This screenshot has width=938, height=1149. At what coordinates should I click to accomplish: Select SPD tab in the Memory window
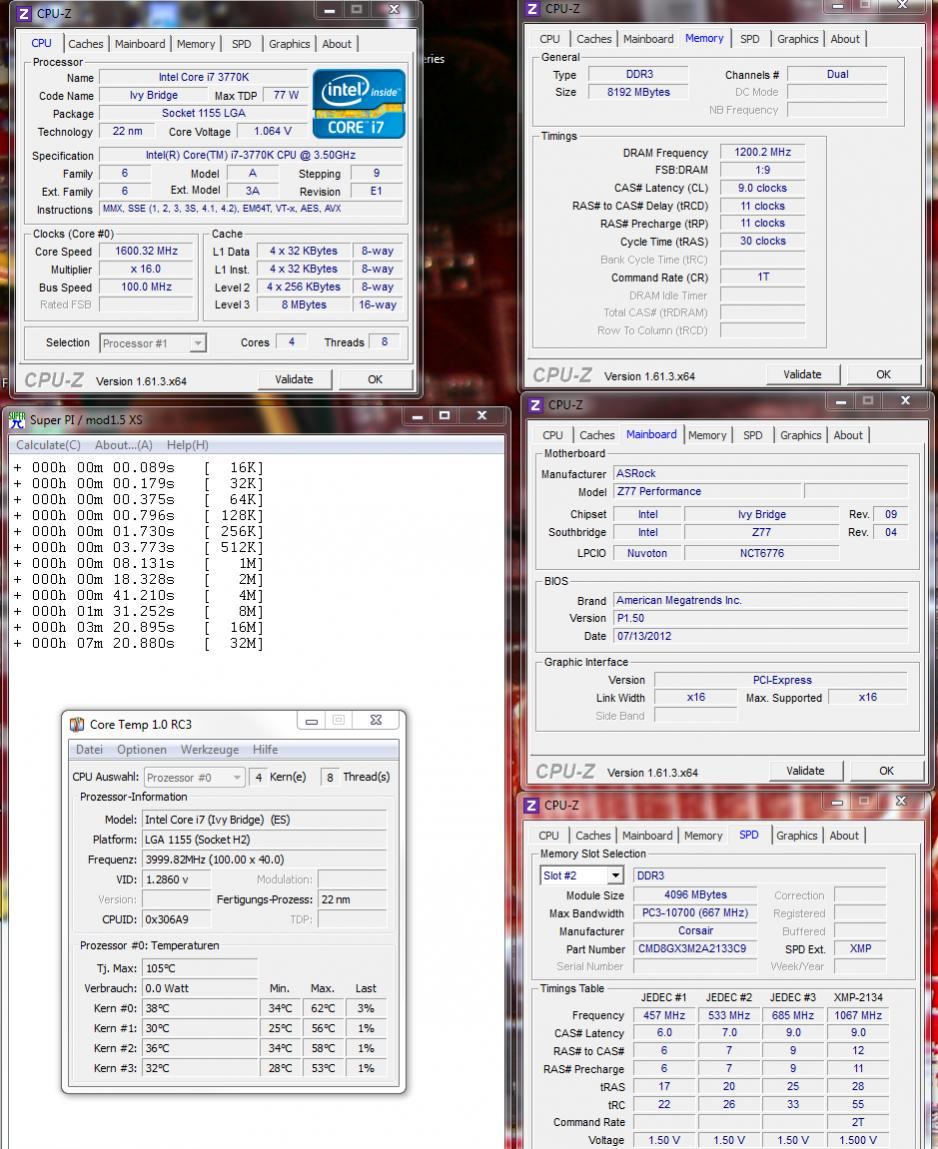click(x=750, y=39)
